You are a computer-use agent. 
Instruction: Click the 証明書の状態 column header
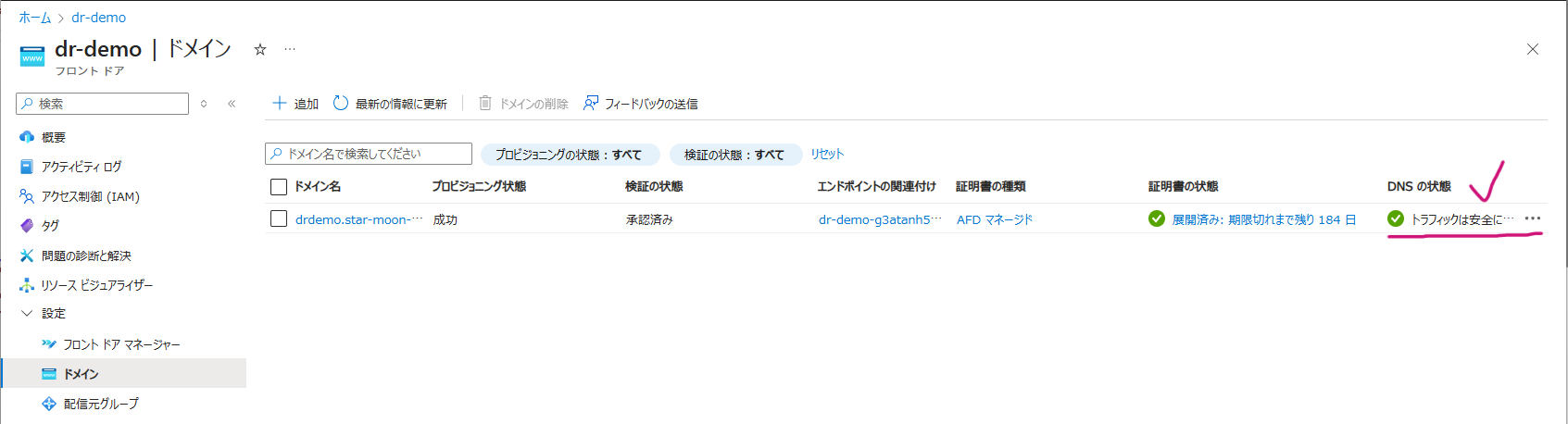point(1184,186)
